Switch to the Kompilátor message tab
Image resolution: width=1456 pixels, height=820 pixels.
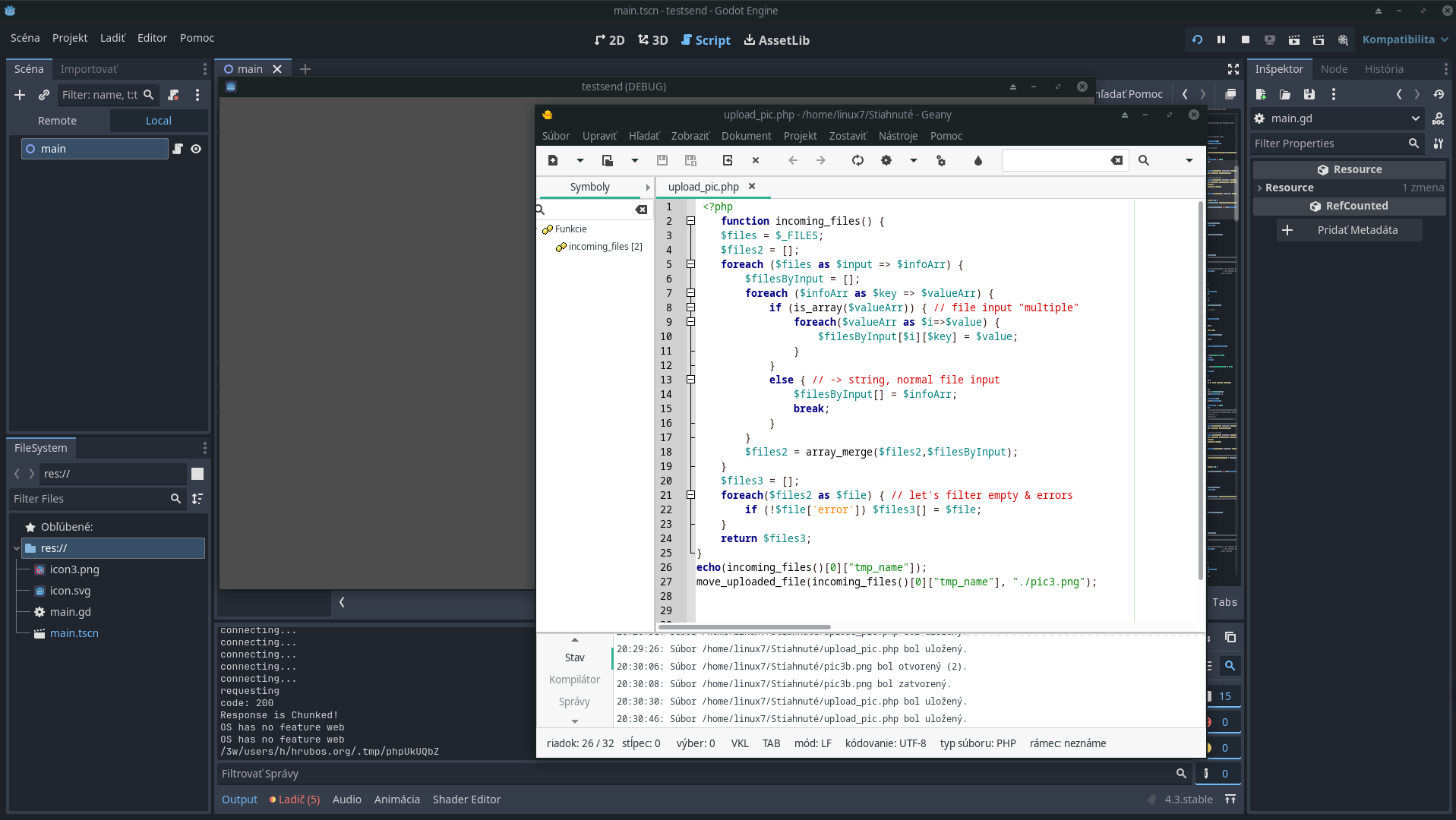tap(575, 679)
